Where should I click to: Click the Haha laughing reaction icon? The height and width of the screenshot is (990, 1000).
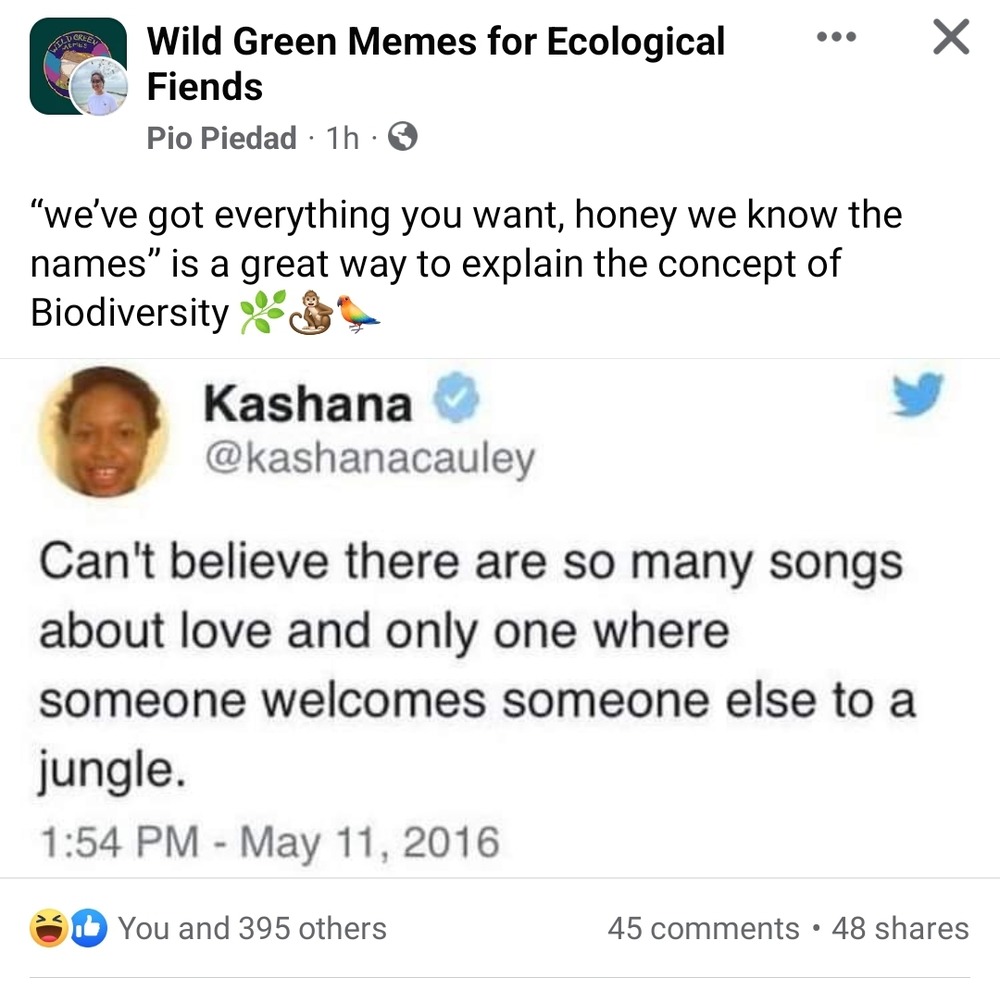tap(46, 928)
